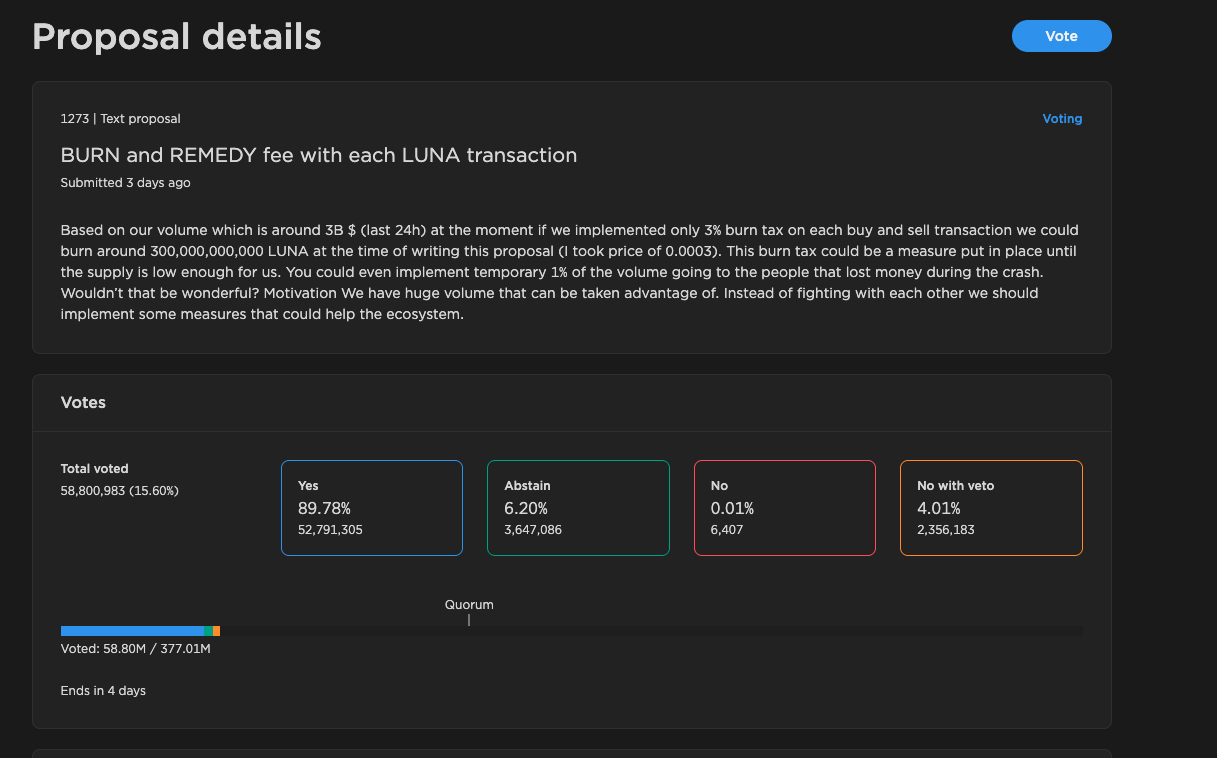Click the 2,356,183 veto count

pyautogui.click(x=946, y=530)
